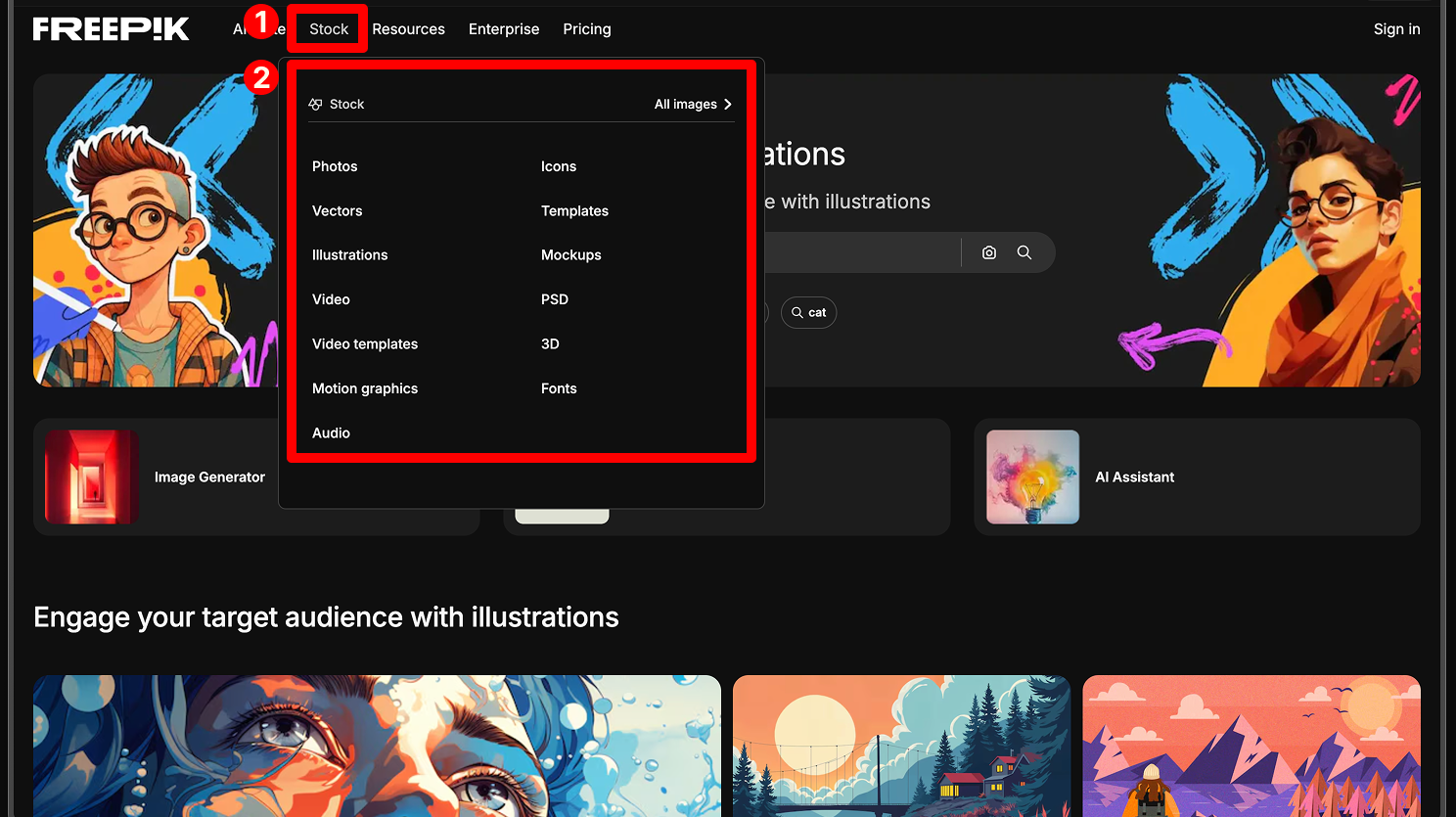Click the Image Generator red thumbnail
The image size is (1456, 817).
tap(91, 477)
